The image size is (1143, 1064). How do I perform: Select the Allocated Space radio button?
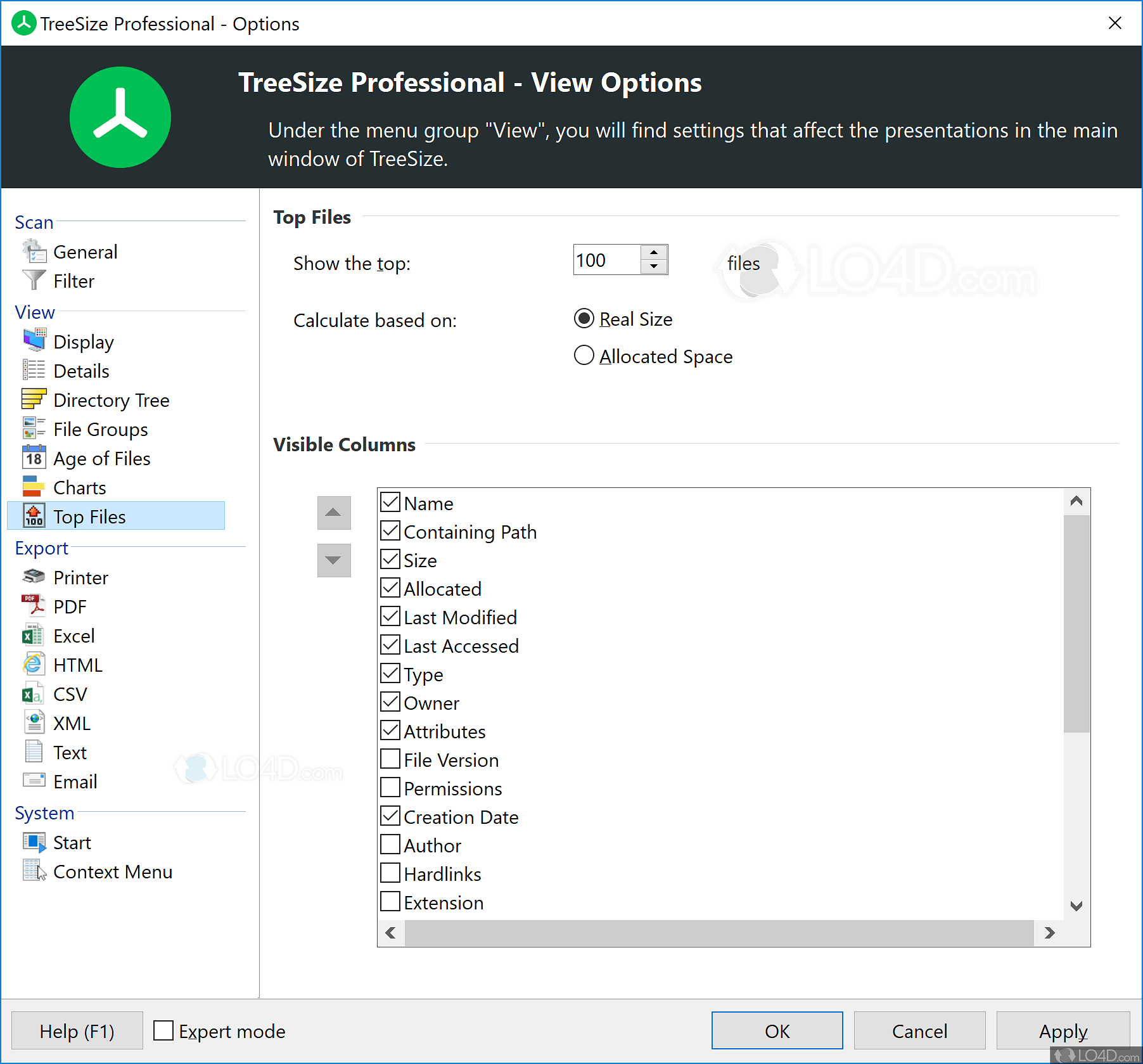tap(584, 356)
